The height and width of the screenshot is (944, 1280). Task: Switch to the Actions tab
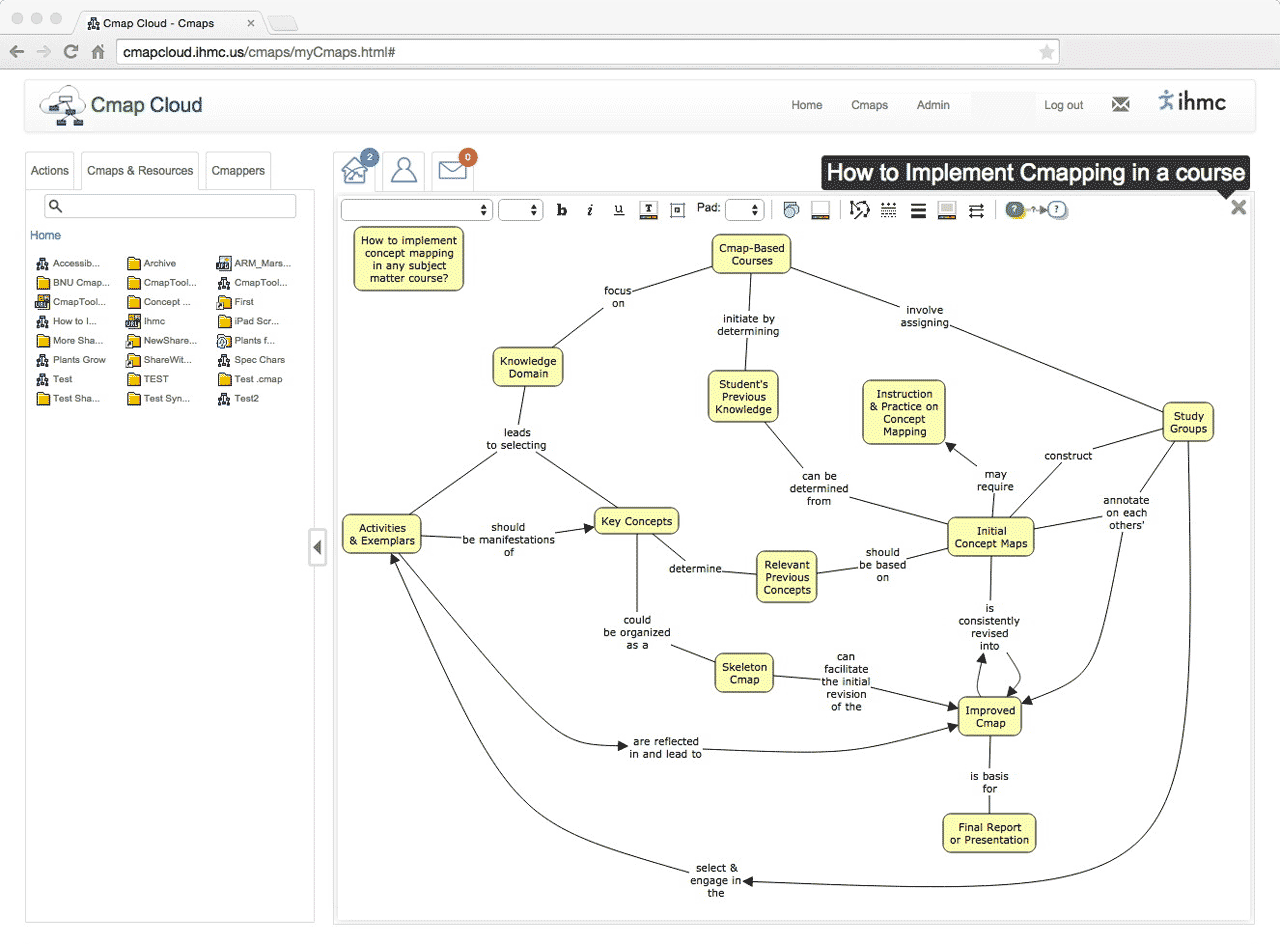(49, 170)
